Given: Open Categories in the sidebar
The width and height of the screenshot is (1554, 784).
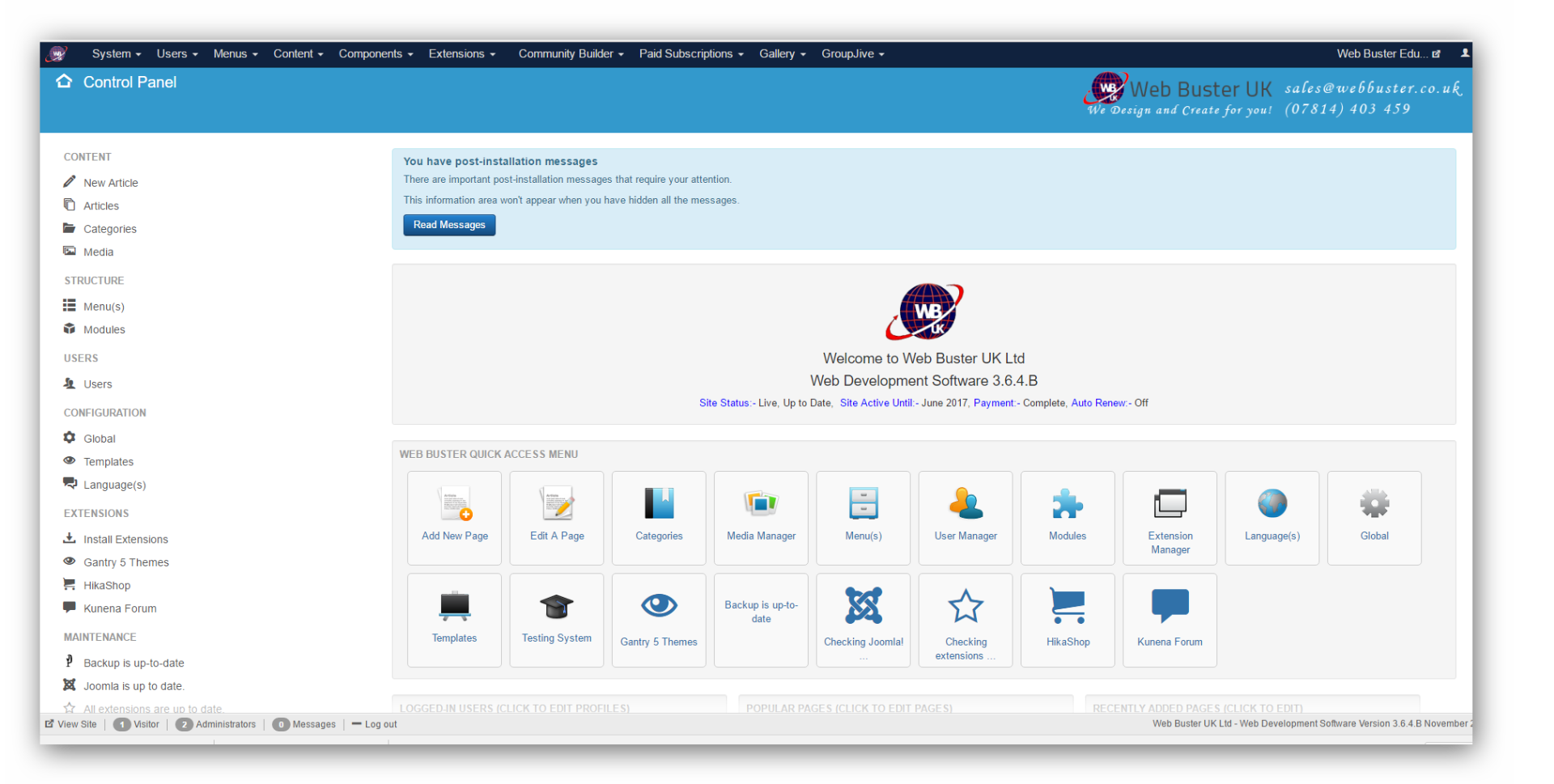Looking at the screenshot, I should click(x=110, y=229).
